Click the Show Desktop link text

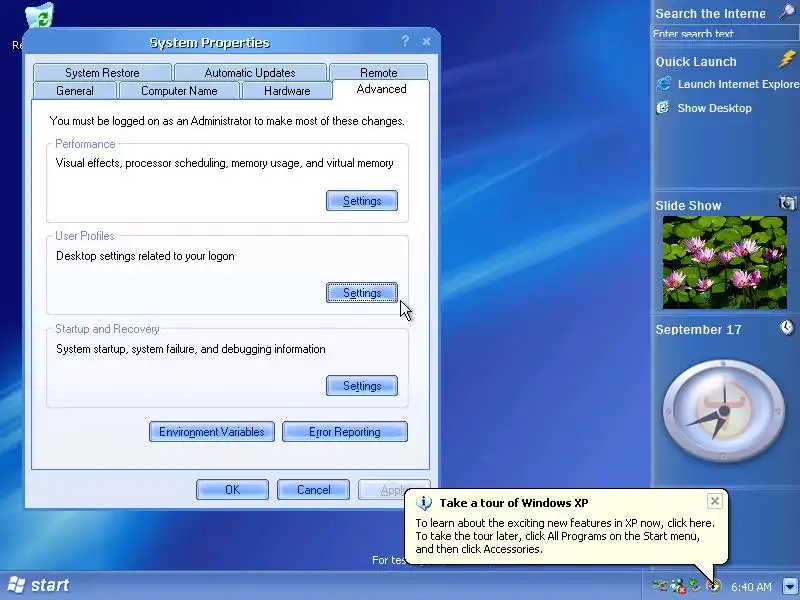[x=714, y=108]
